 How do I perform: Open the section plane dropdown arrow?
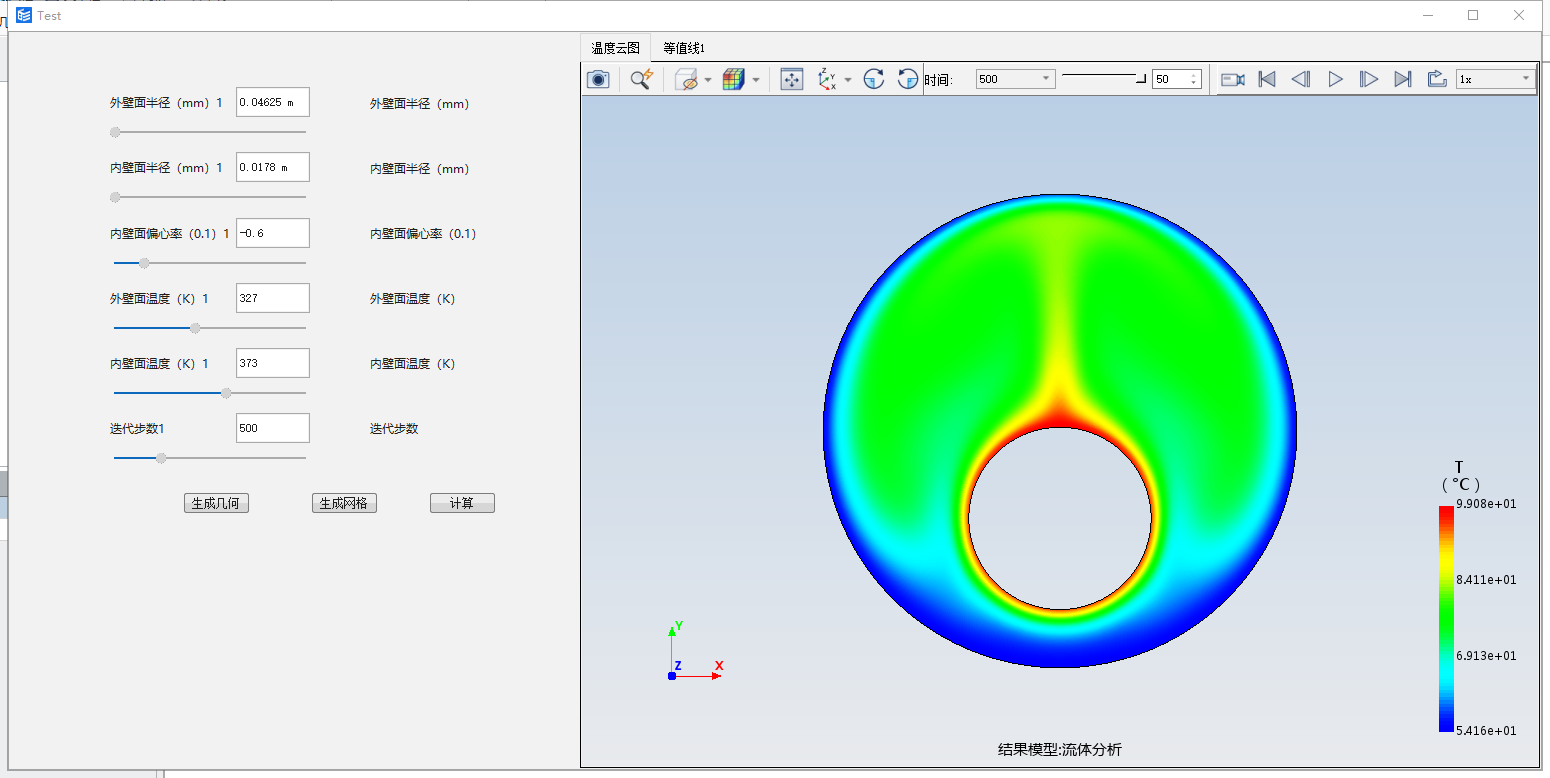[708, 79]
